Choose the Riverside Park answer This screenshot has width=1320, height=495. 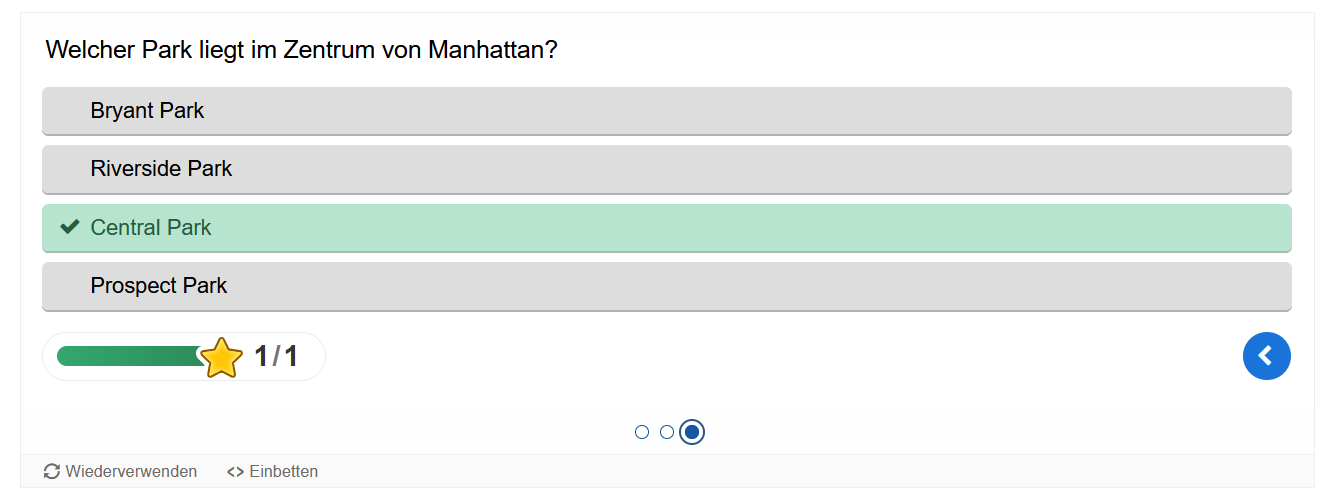(666, 169)
